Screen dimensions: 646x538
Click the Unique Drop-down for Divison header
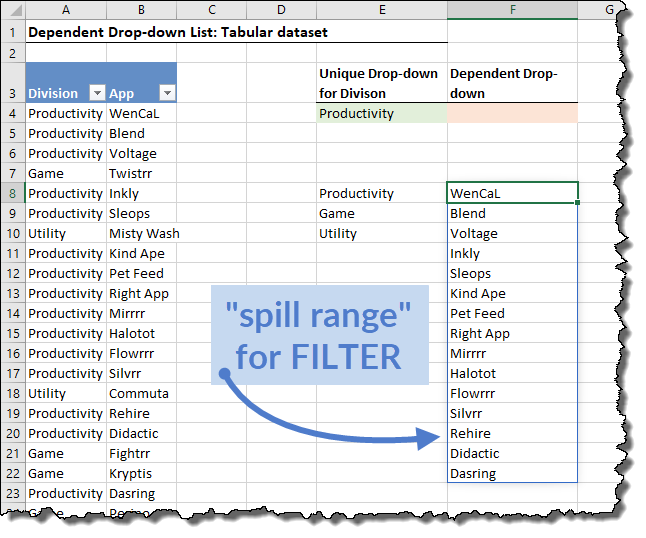(x=381, y=83)
